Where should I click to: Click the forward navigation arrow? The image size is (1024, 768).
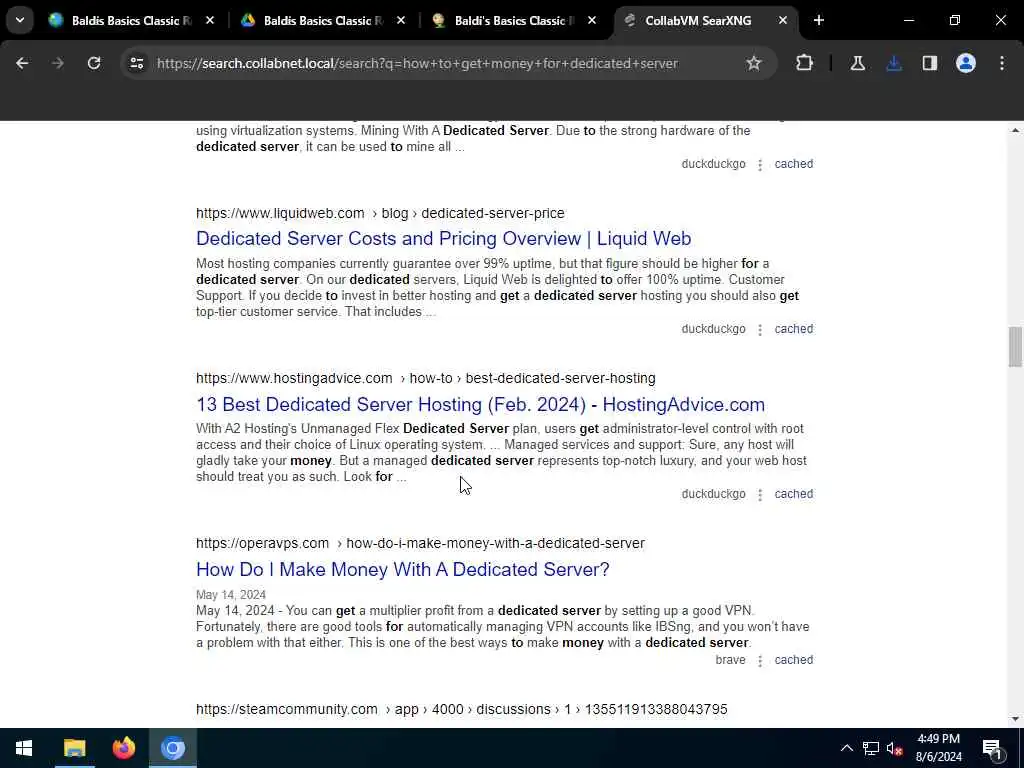[57, 63]
